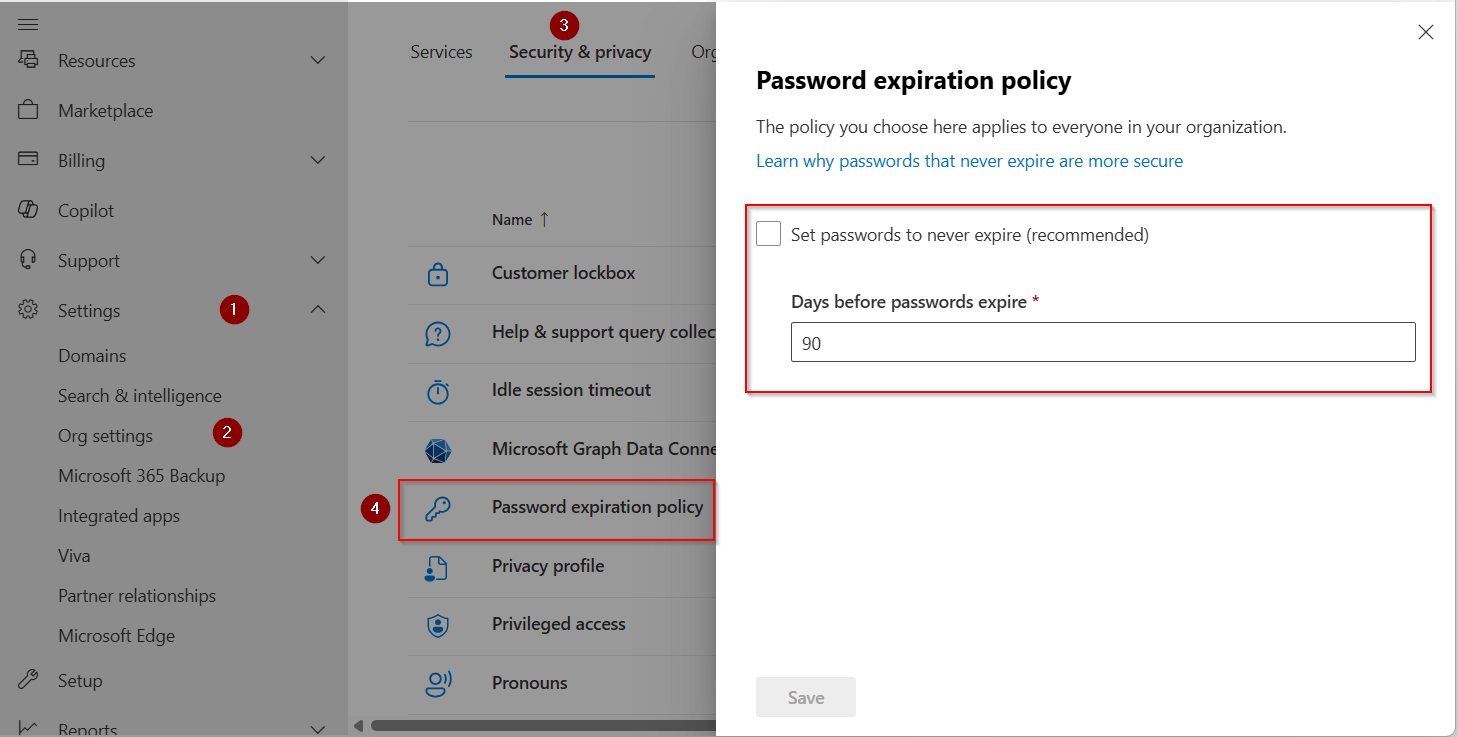Click the Days before passwords expire field
This screenshot has height=737, width=1458.
(x=1100, y=342)
